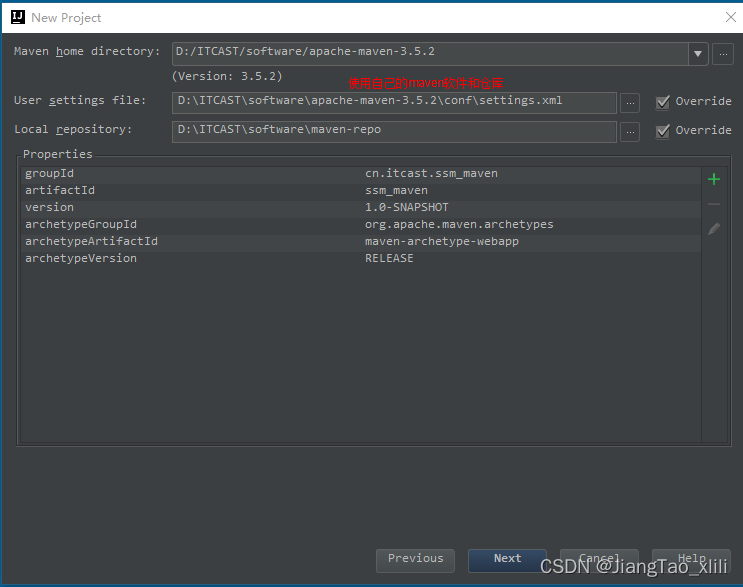Click the pencil edit property icon
Screen dimensions: 743x587
click(x=714, y=229)
